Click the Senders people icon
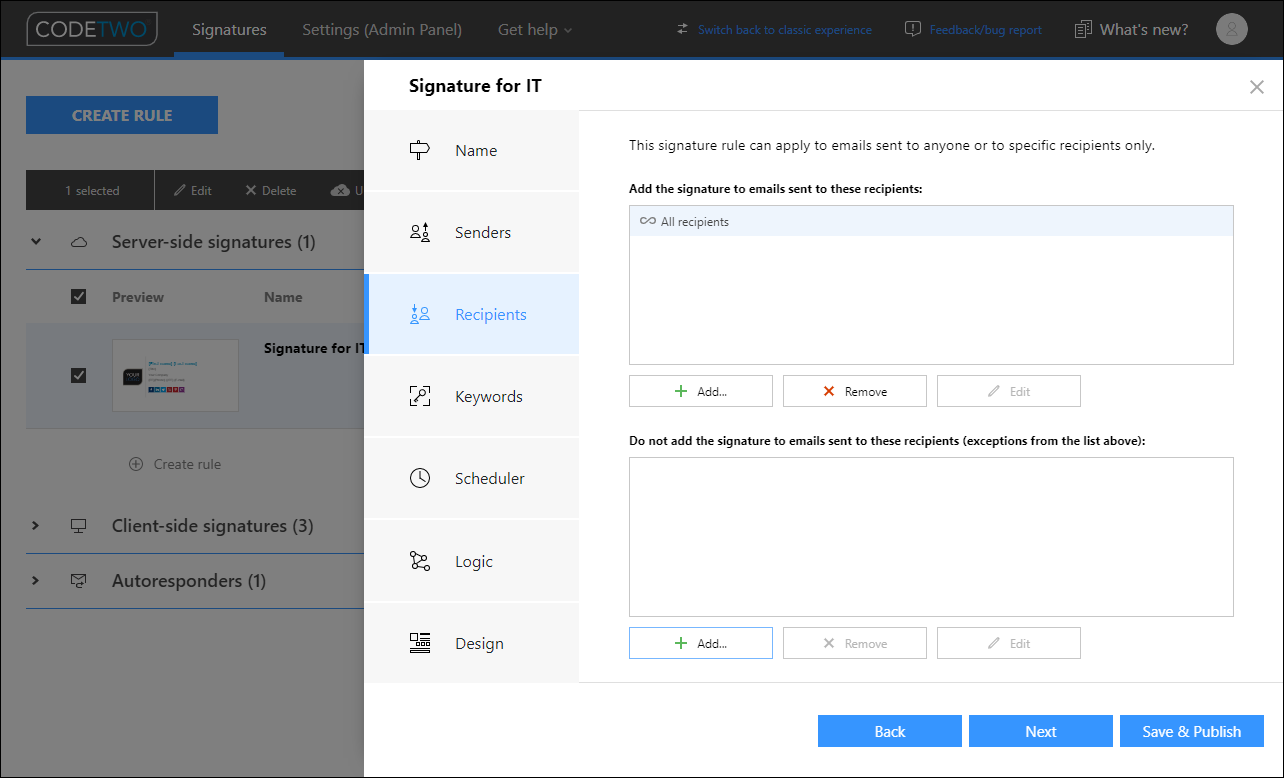 420,232
